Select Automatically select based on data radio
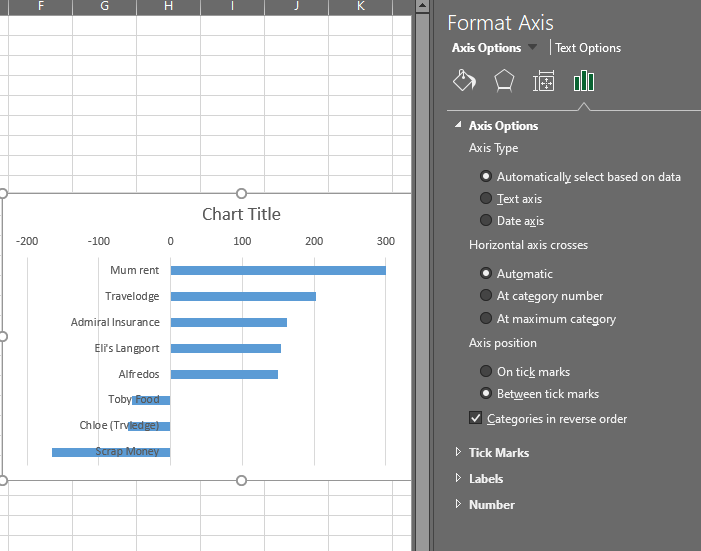Image resolution: width=701 pixels, height=551 pixels. click(x=486, y=176)
